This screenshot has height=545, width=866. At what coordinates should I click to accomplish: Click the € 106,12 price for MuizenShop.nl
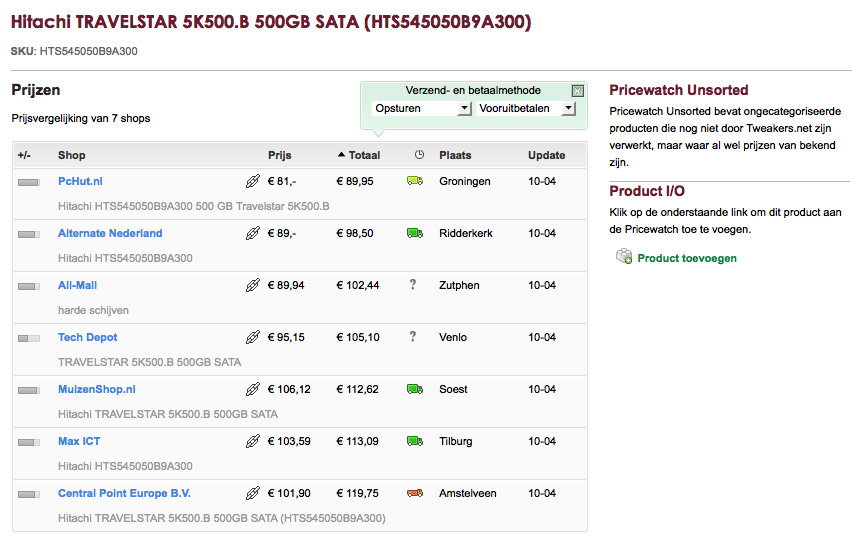[x=289, y=389]
